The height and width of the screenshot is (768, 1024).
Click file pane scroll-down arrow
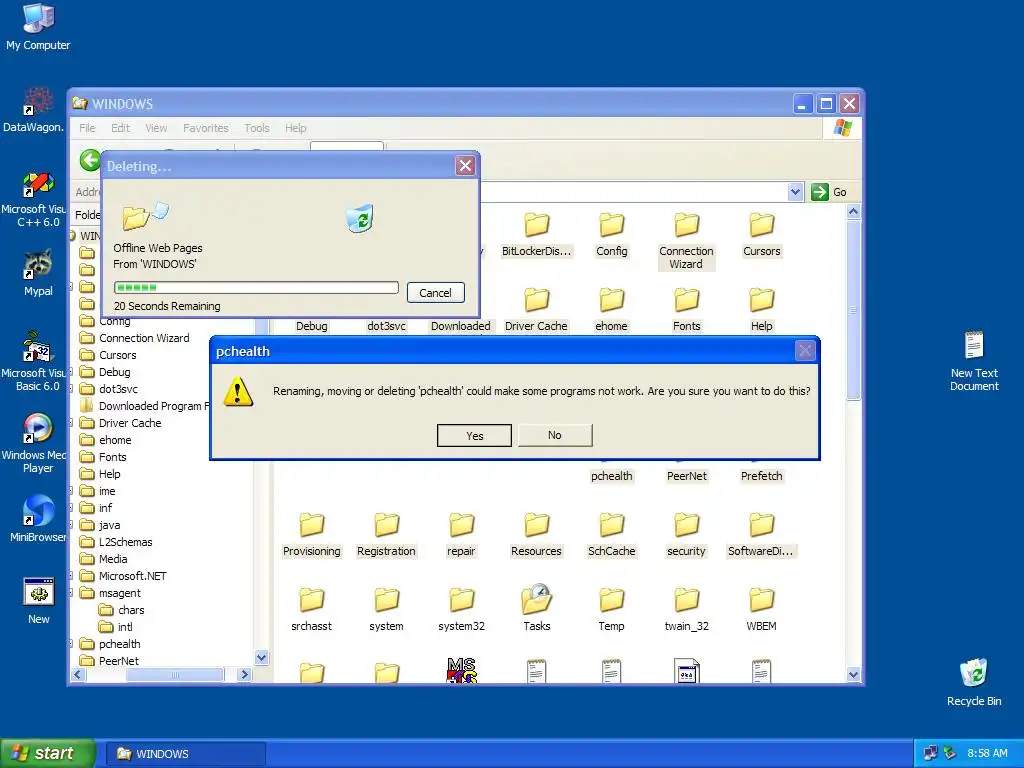point(853,675)
